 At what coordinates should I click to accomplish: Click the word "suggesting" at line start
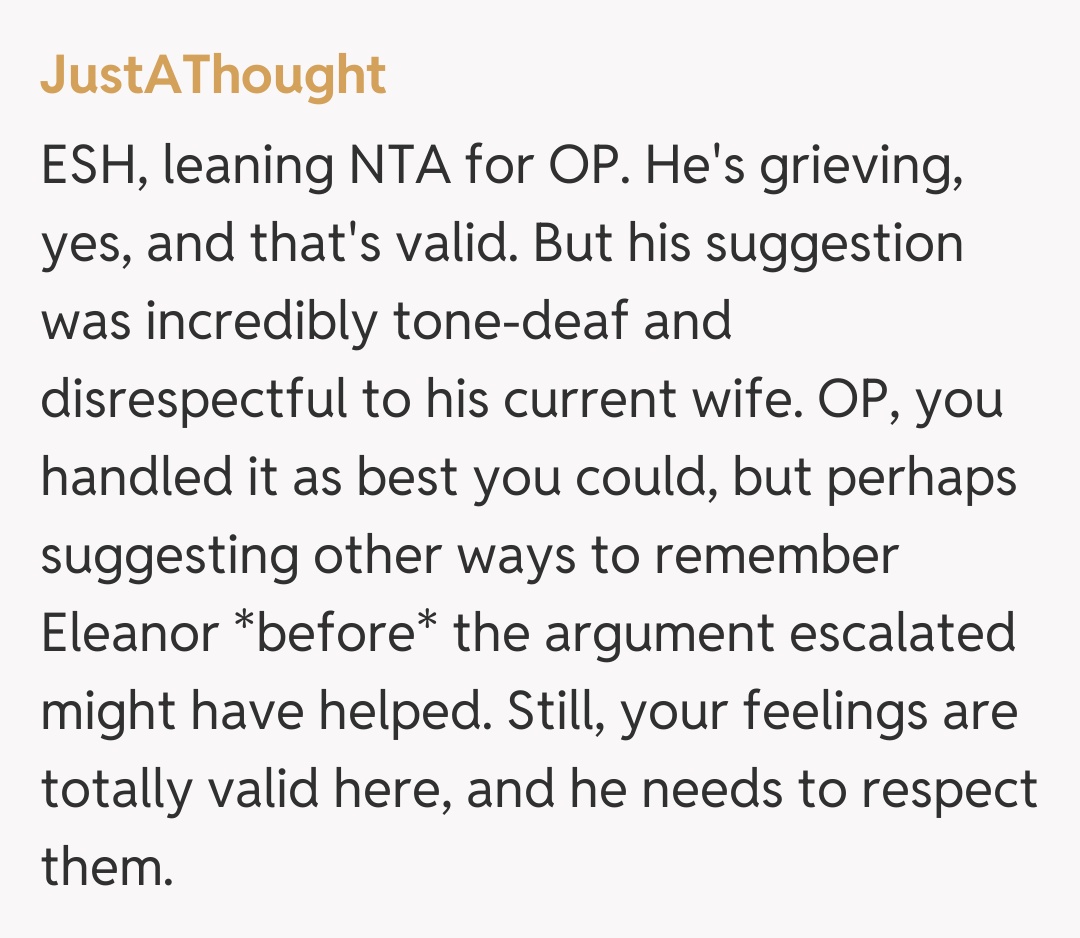[168, 558]
